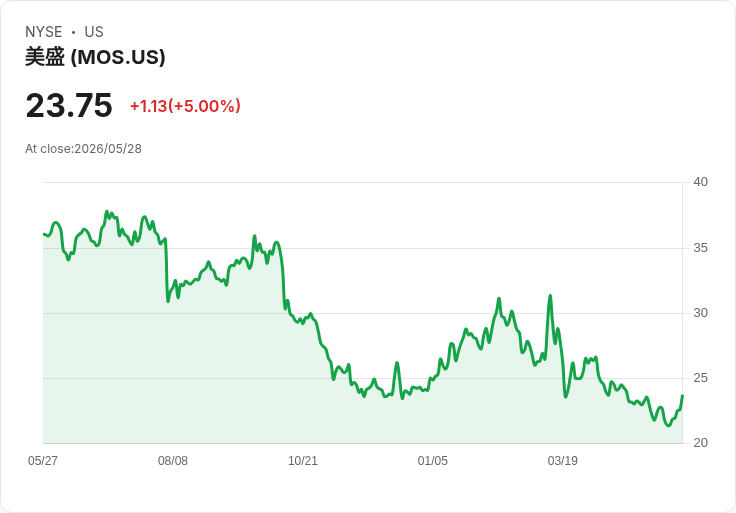Click the 08/08 x-axis date label
This screenshot has width=736, height=513.
click(x=173, y=460)
